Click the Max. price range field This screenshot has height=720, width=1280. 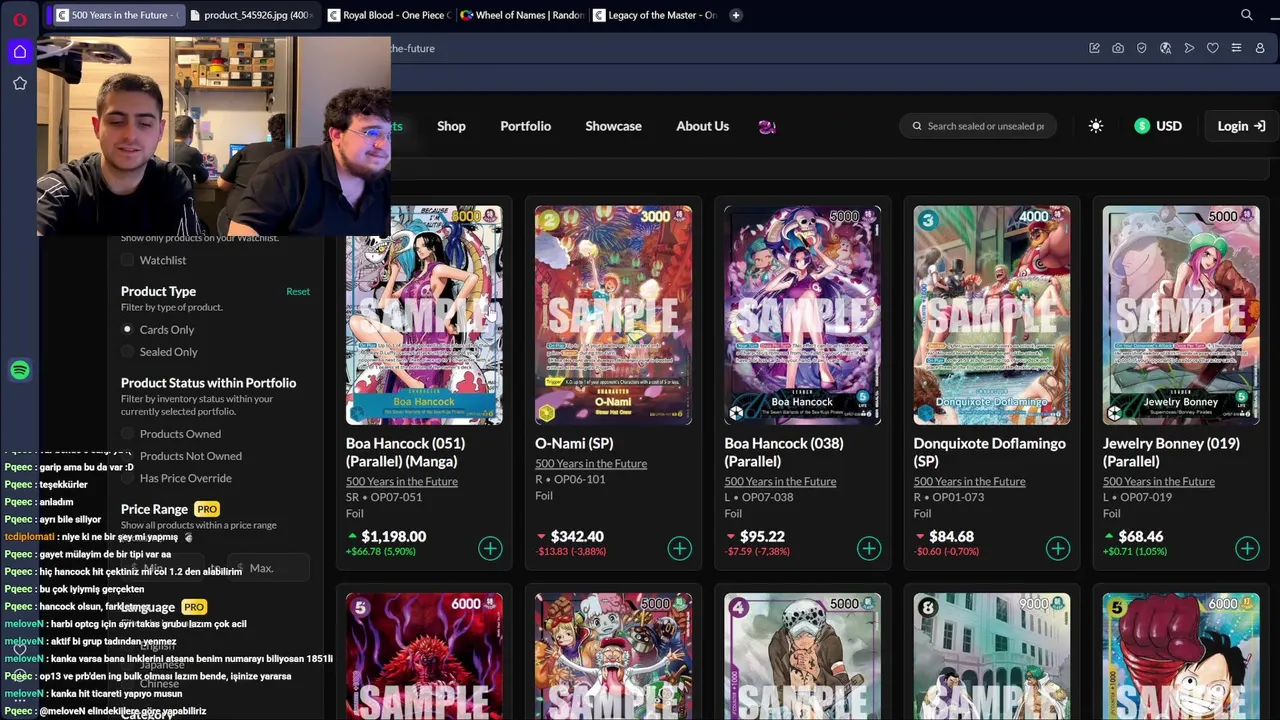tap(268, 568)
